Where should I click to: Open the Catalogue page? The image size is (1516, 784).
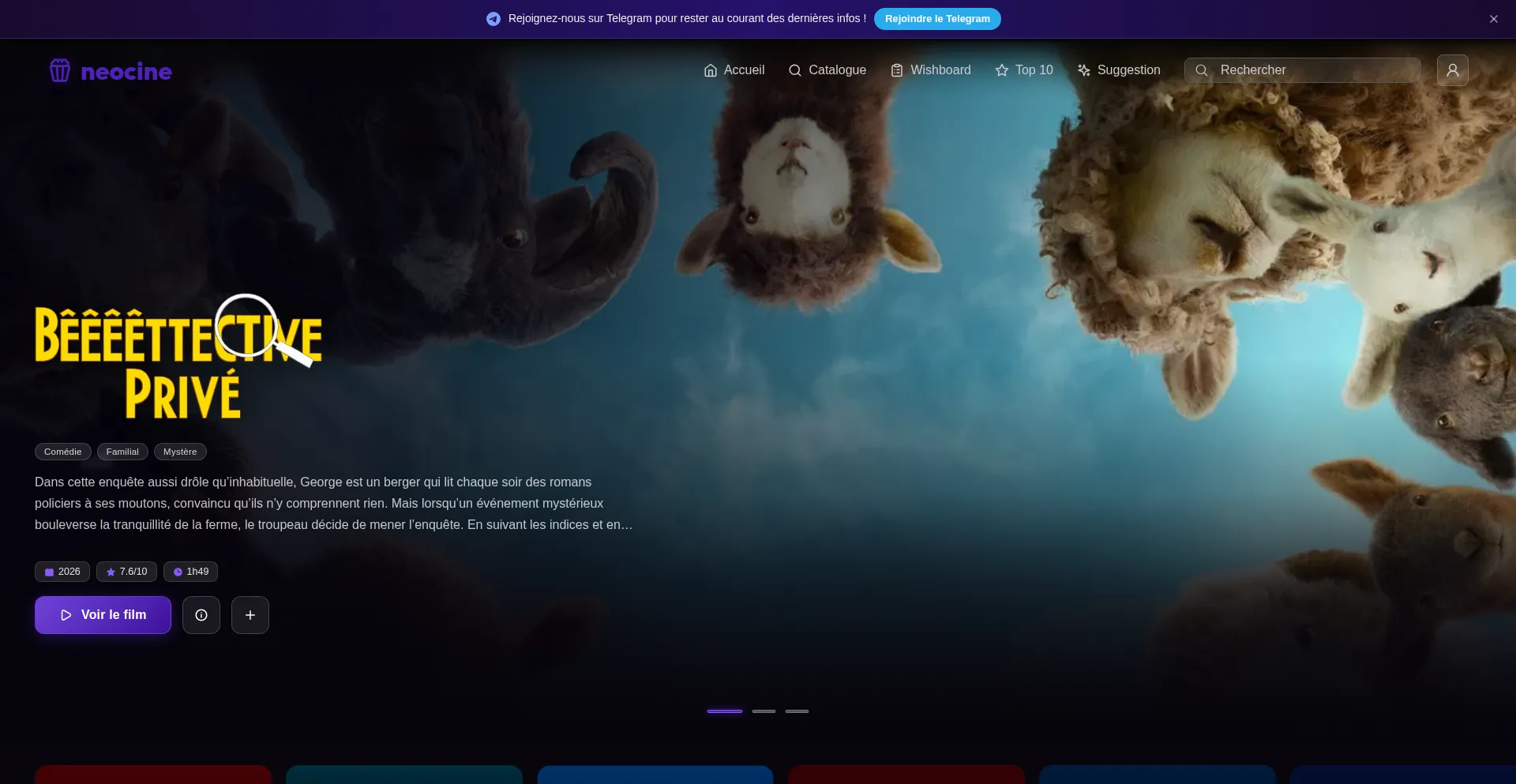coord(827,70)
